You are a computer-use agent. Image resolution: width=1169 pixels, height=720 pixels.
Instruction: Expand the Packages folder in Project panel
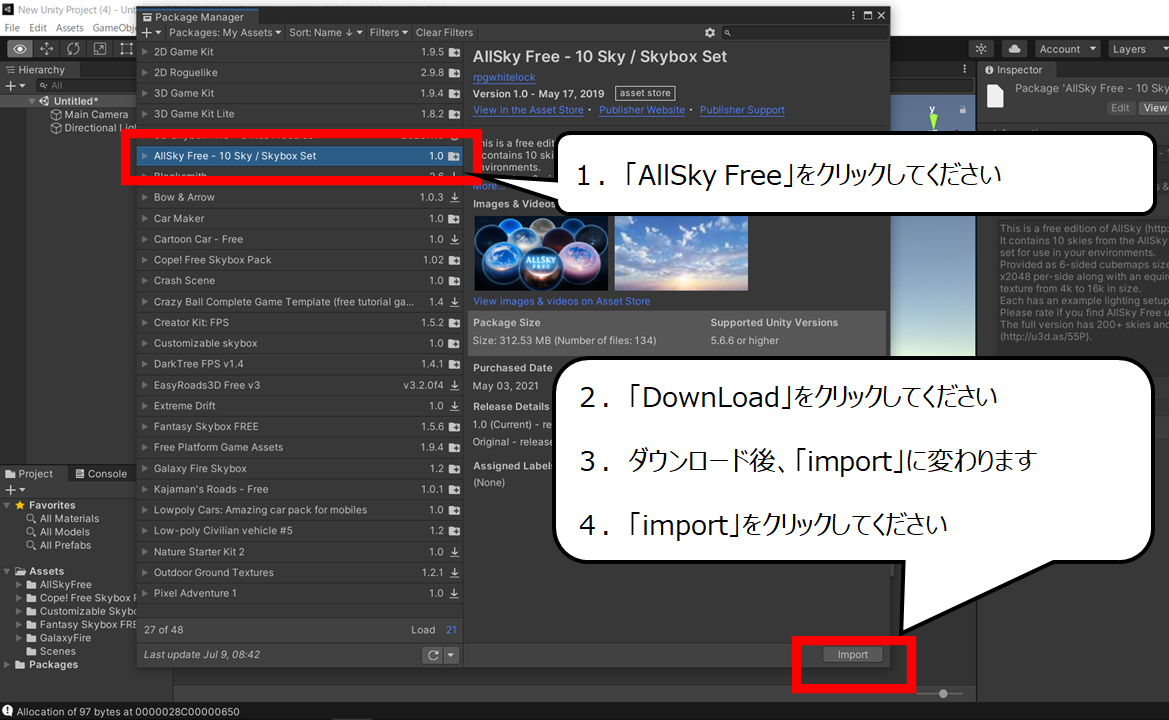(7, 665)
